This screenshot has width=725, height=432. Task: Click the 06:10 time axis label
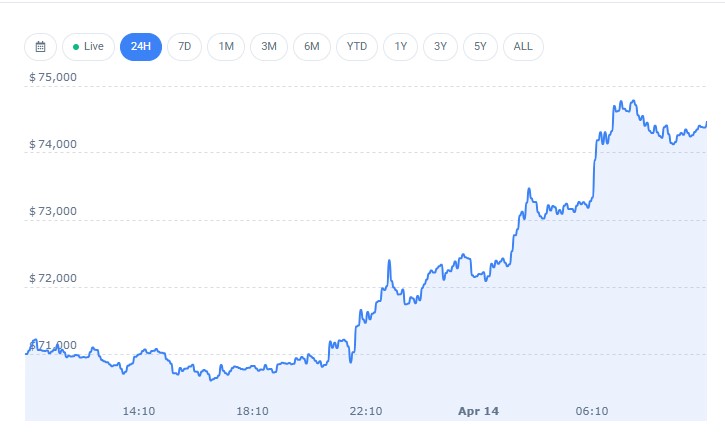(592, 410)
